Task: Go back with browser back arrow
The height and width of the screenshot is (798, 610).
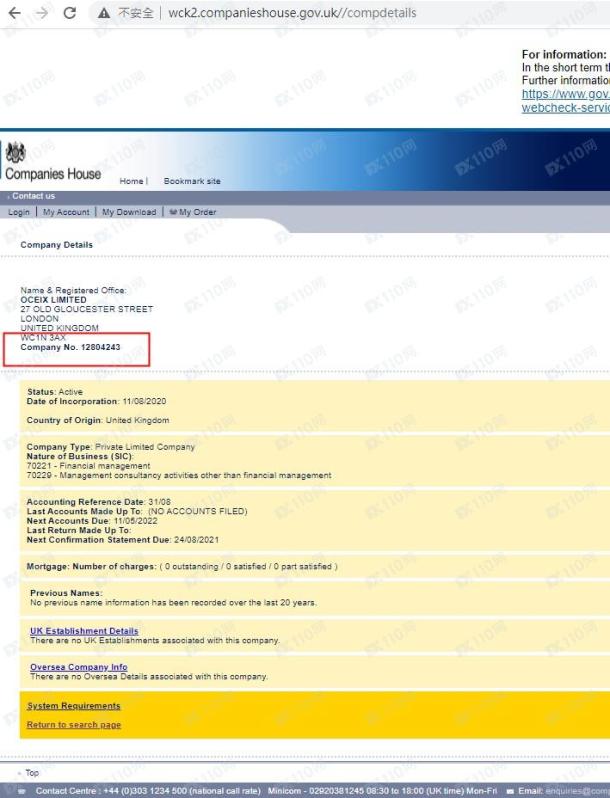Action: click(14, 13)
